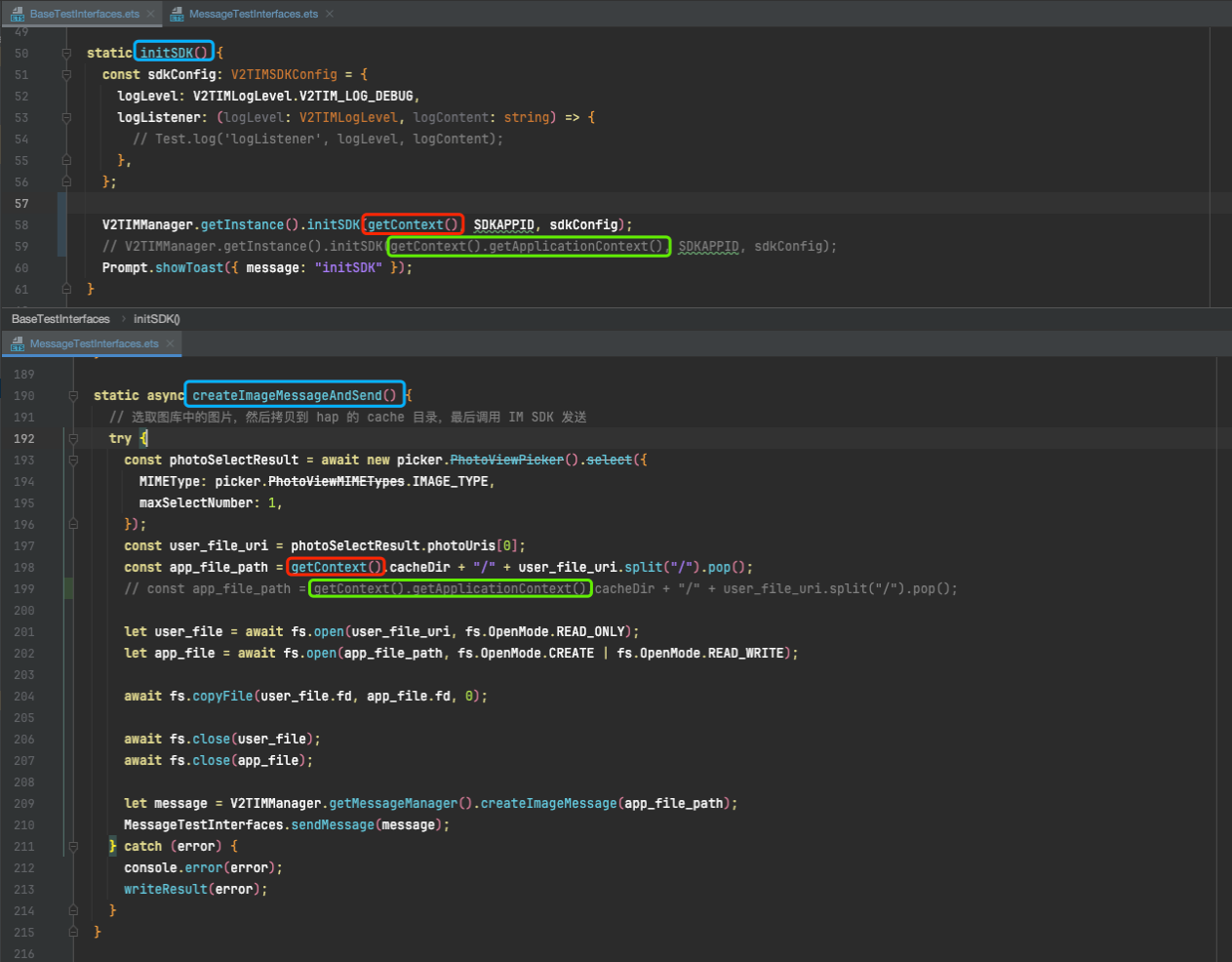Collapse the initSDK method at line 50
This screenshot has width=1232, height=962.
click(x=66, y=53)
